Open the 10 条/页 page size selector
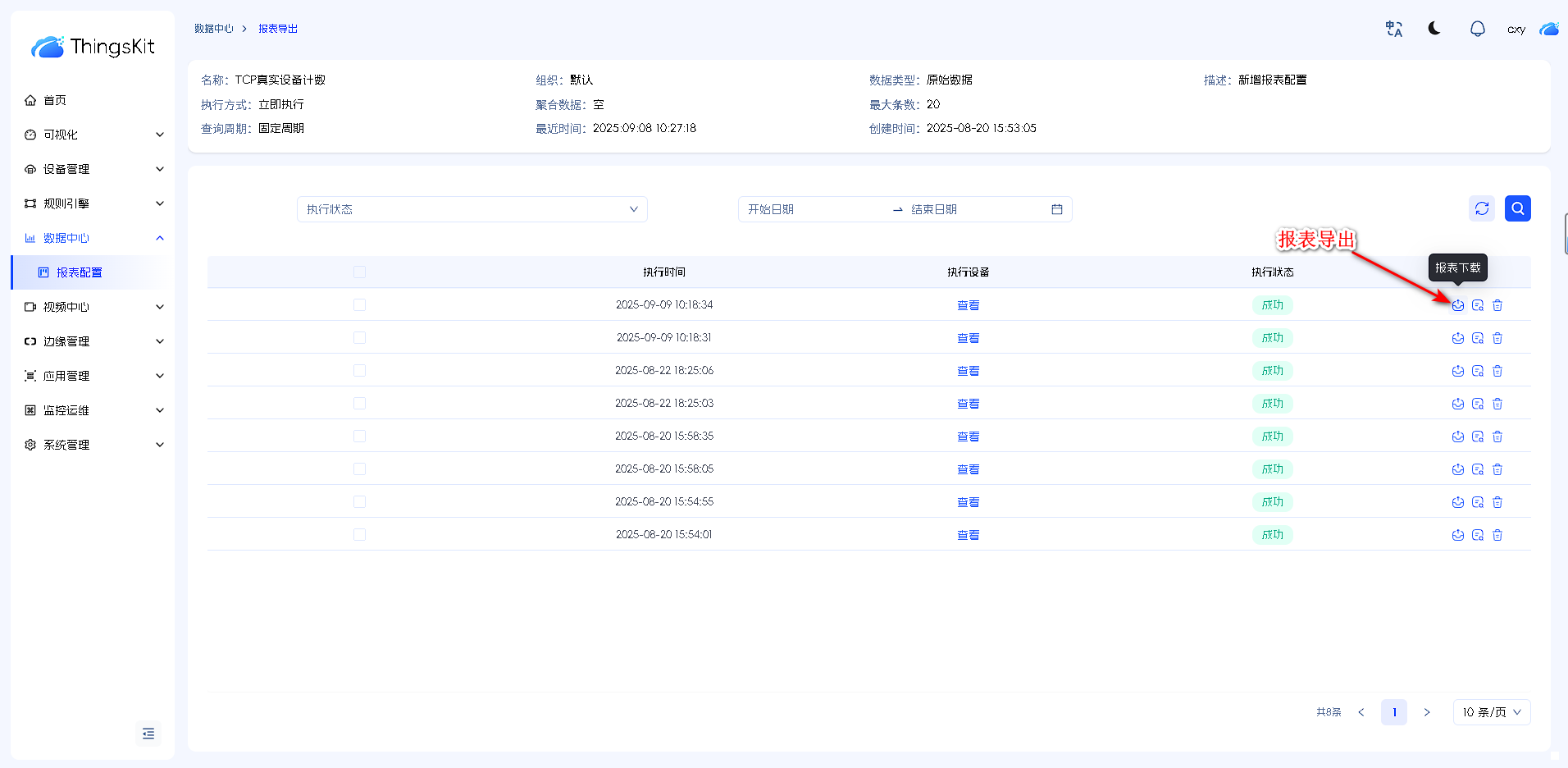Screen dimensions: 1568x768 pyautogui.click(x=1491, y=712)
